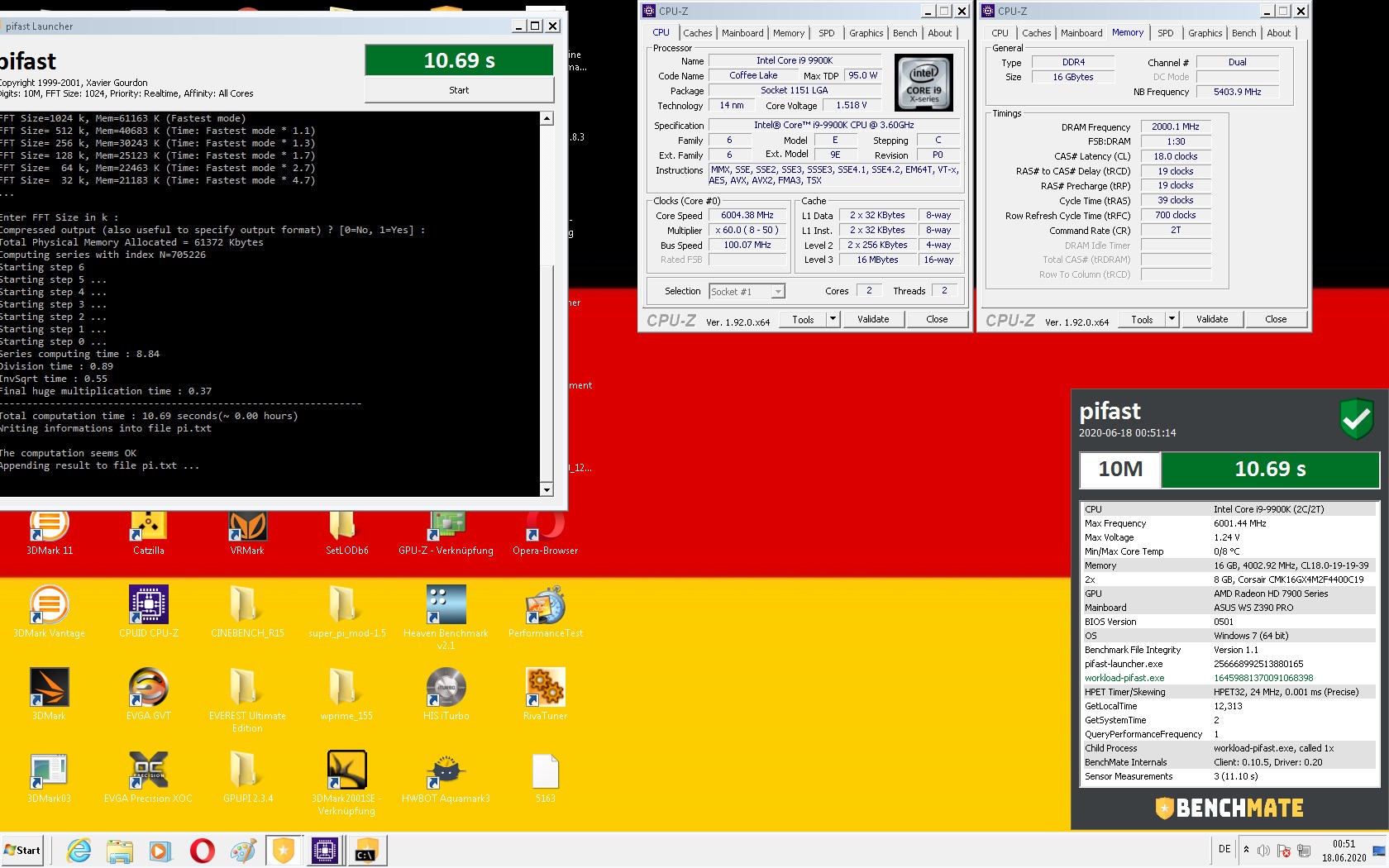Open Memory tab in left CPU-Z
The image size is (1389, 868).
point(789,33)
